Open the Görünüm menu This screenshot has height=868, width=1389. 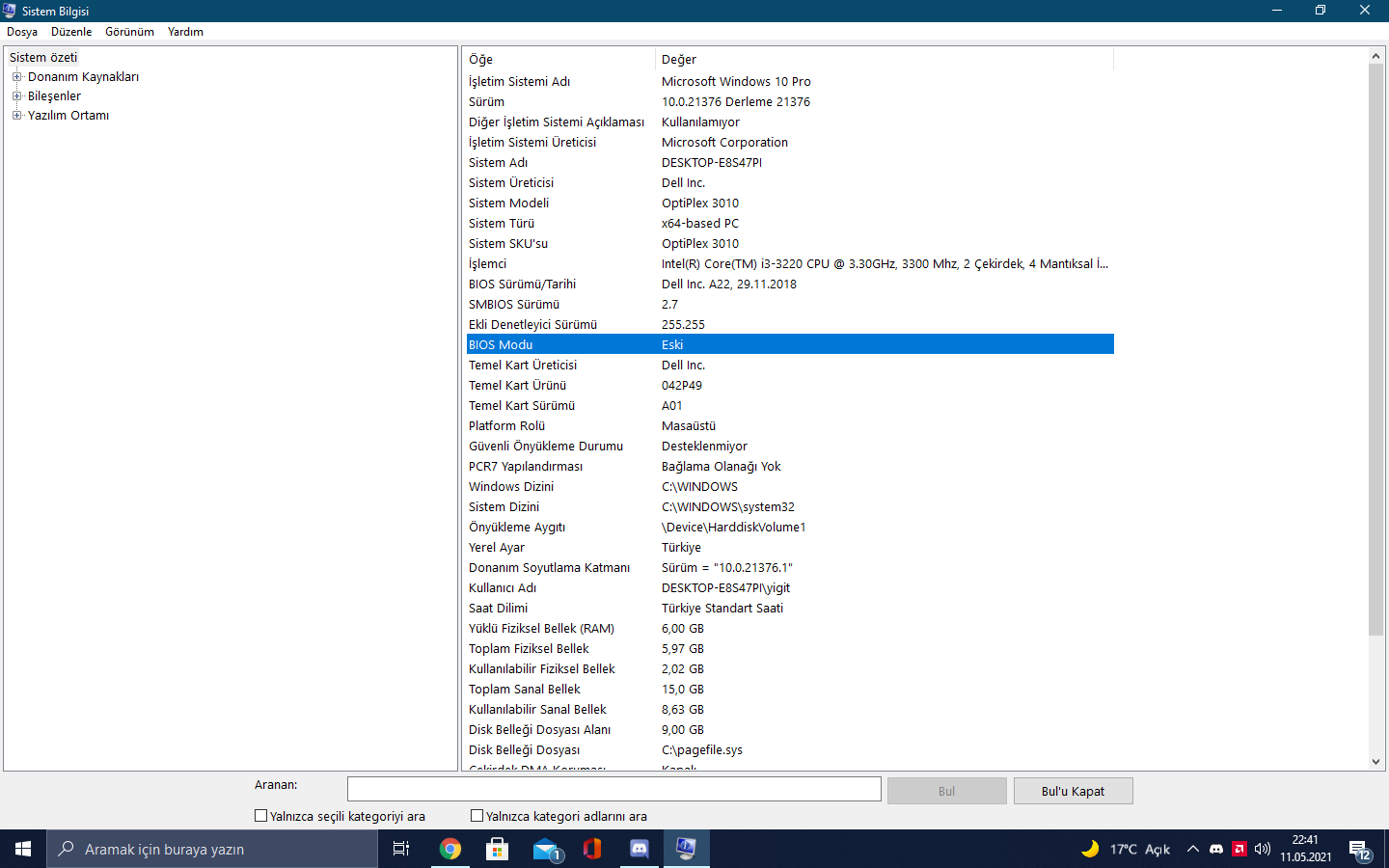129,32
